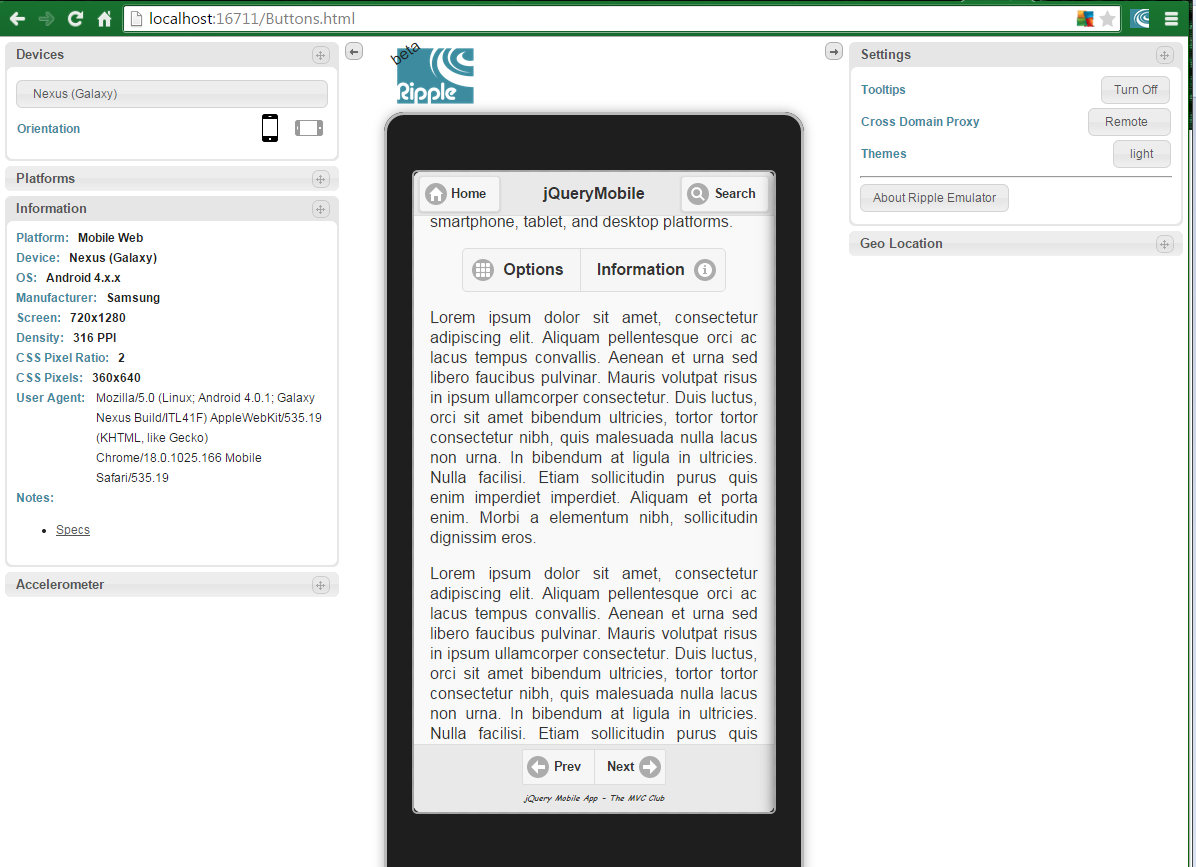The height and width of the screenshot is (867, 1196).
Task: Select landscape orientation phone icon
Action: [x=309, y=128]
